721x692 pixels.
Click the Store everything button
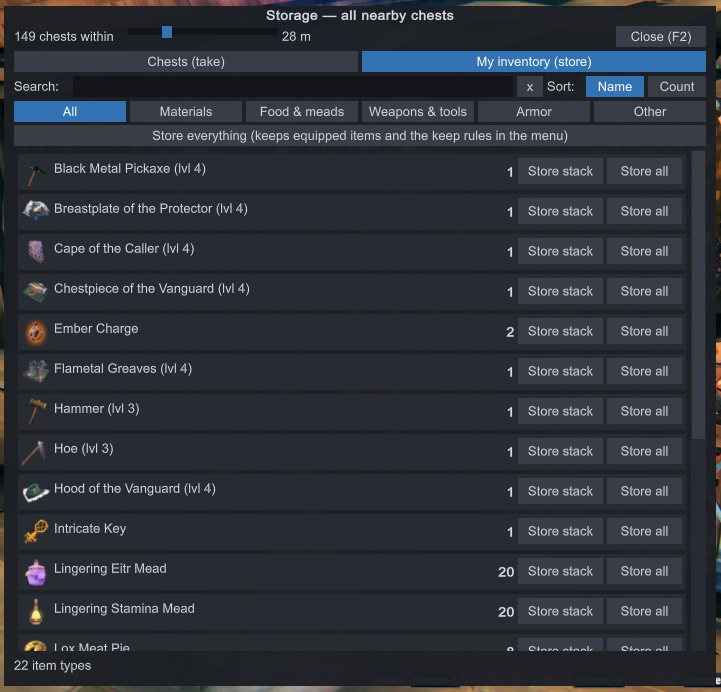coord(360,136)
